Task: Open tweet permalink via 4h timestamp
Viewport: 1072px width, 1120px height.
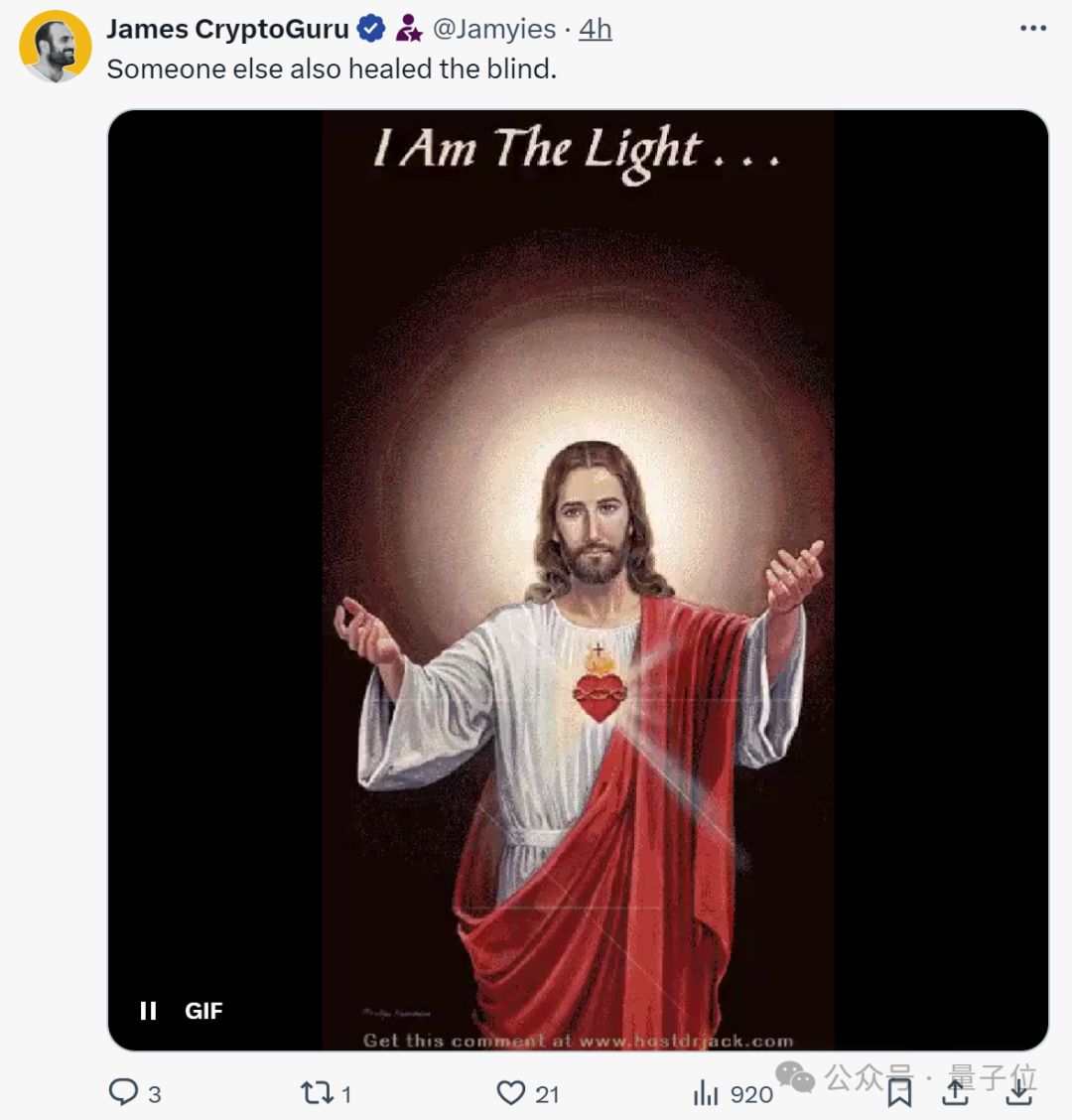Action: click(596, 29)
